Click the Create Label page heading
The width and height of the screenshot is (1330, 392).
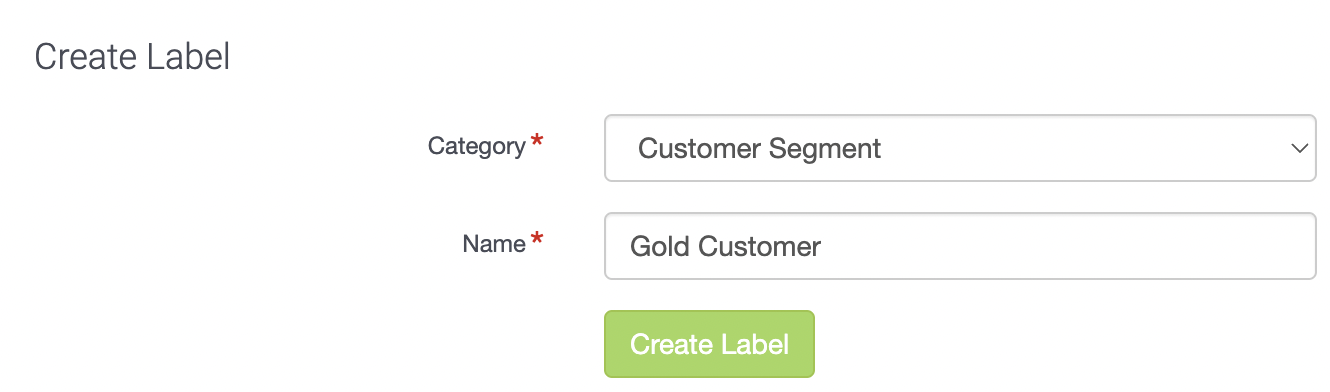coord(133,57)
